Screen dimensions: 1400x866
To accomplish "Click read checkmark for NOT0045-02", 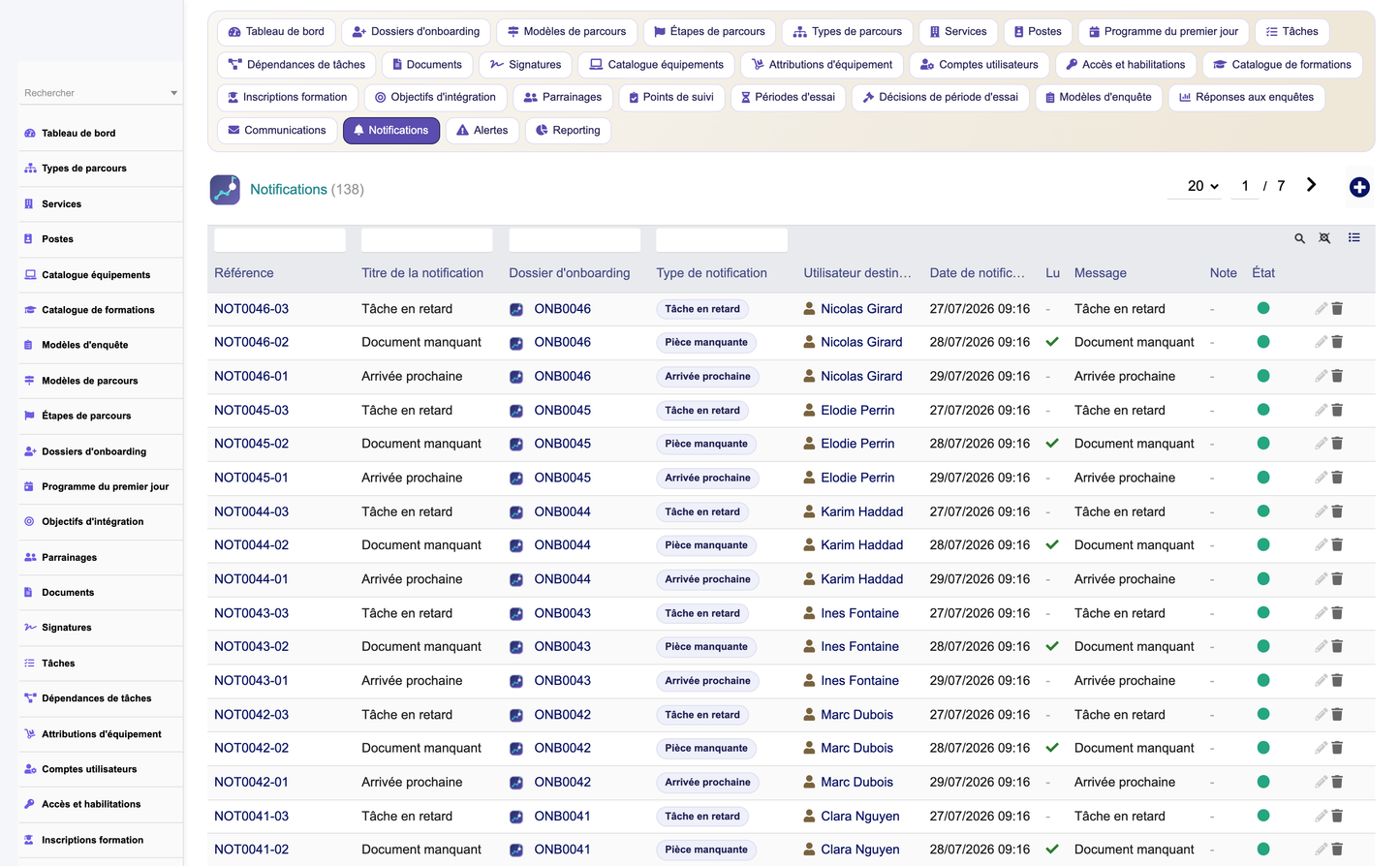I will [1052, 444].
